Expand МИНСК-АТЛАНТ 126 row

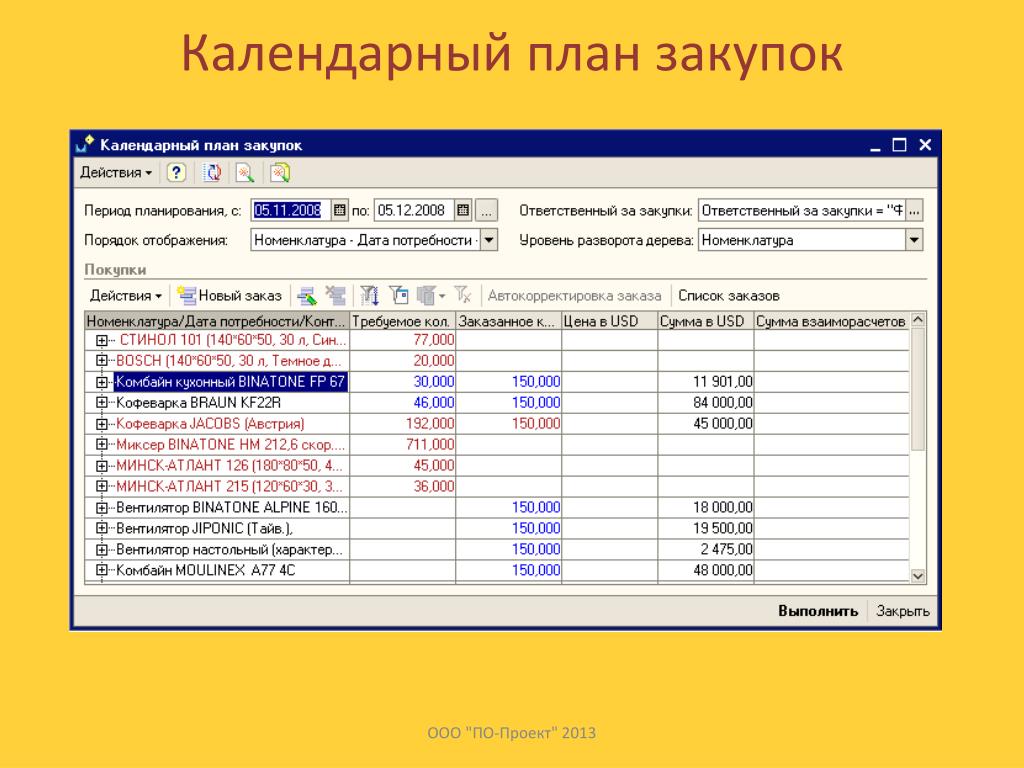pyautogui.click(x=101, y=466)
